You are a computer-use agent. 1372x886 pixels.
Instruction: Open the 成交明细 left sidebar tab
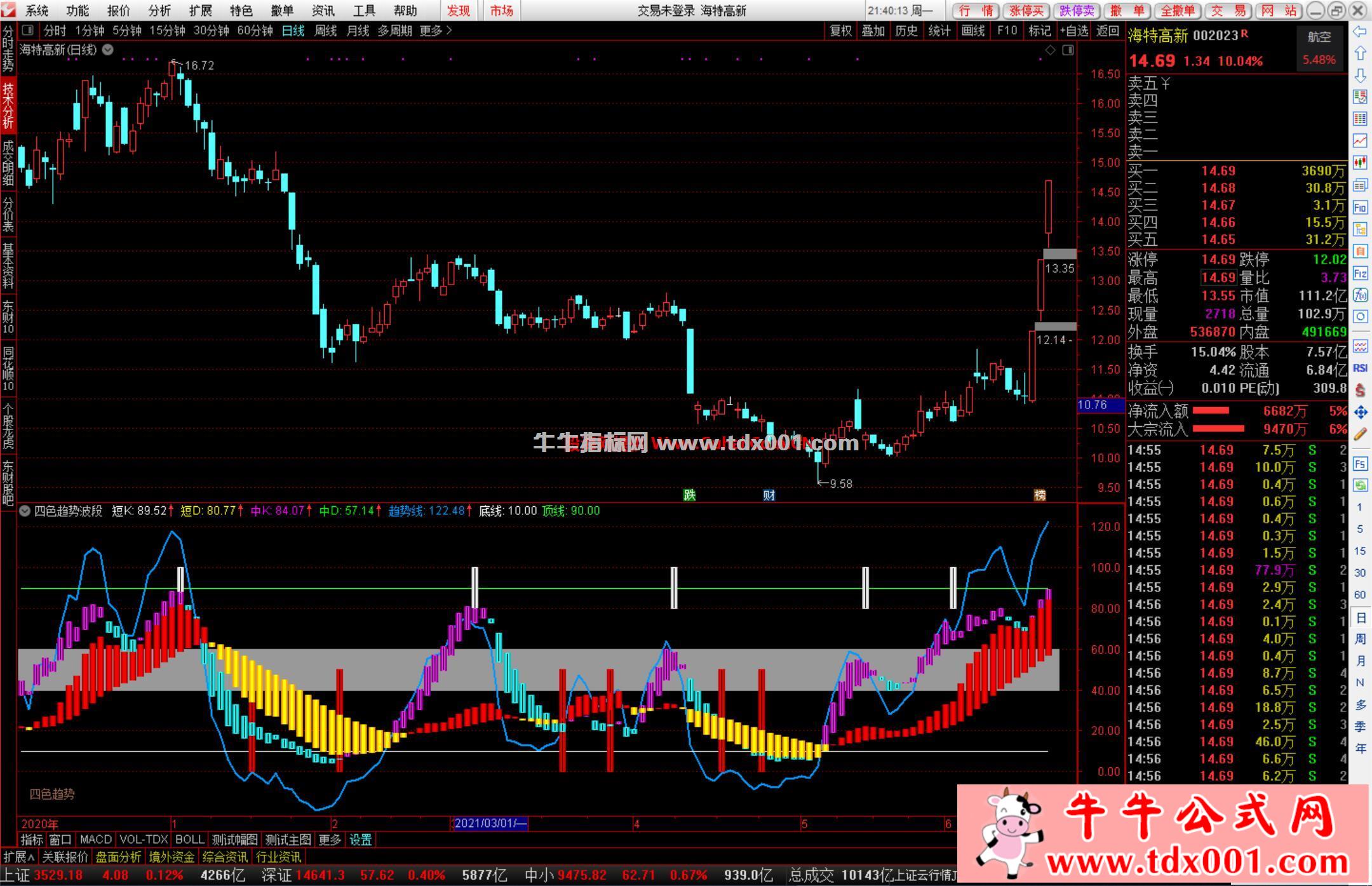click(x=8, y=163)
